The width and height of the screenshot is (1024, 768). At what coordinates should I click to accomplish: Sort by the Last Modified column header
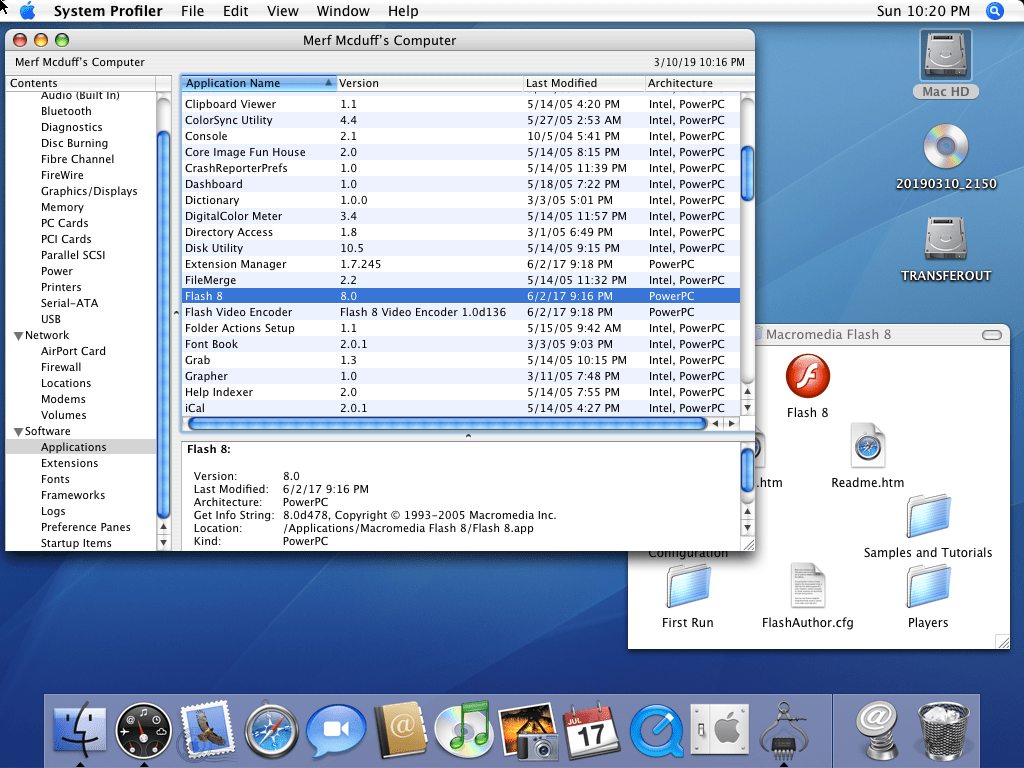click(x=584, y=83)
